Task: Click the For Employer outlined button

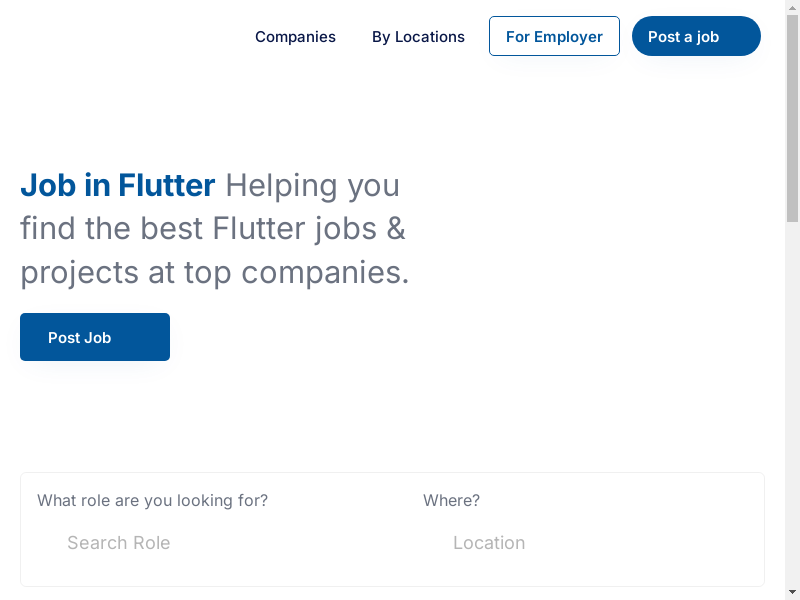Action: tap(554, 37)
